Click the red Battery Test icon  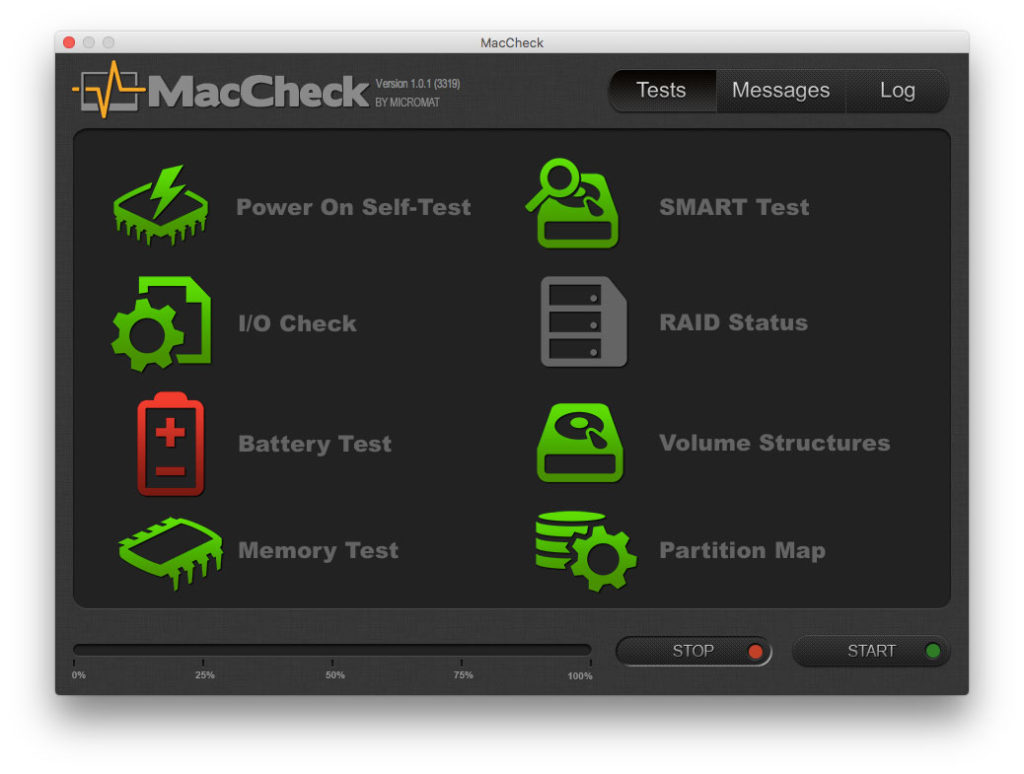pos(170,444)
